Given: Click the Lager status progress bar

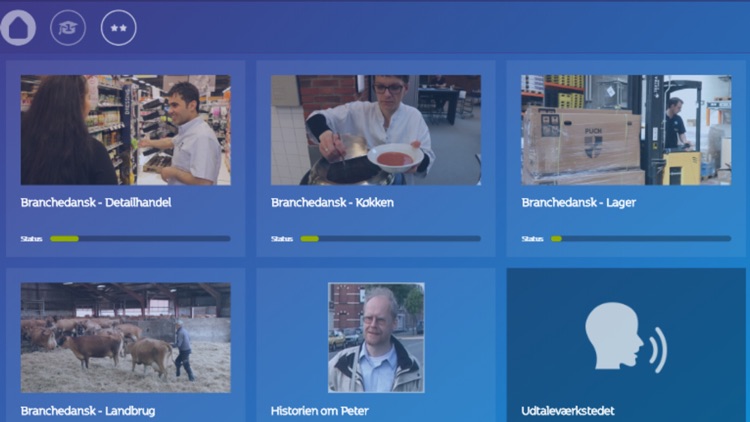Looking at the screenshot, I should click(x=641, y=238).
